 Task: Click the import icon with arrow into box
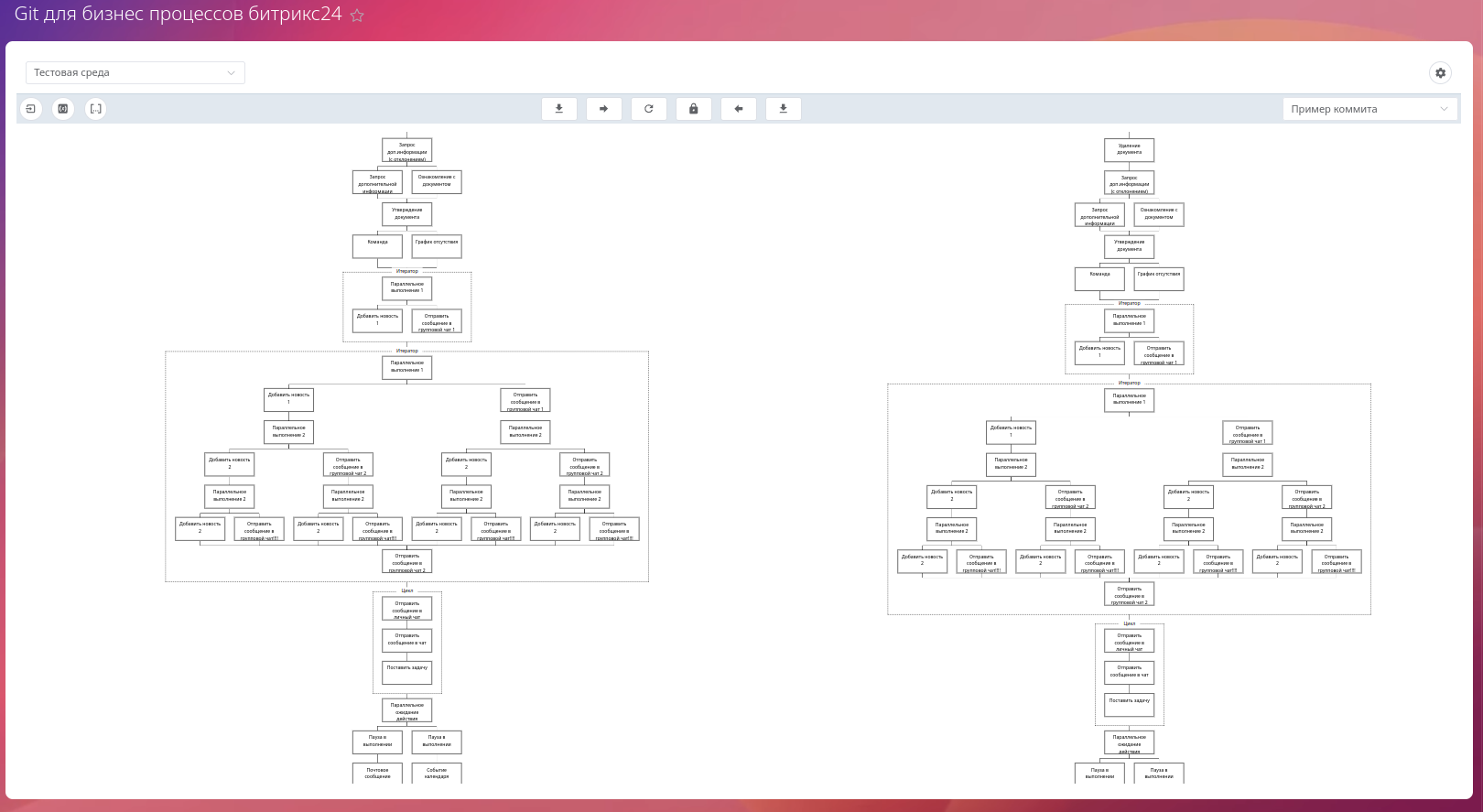(31, 109)
